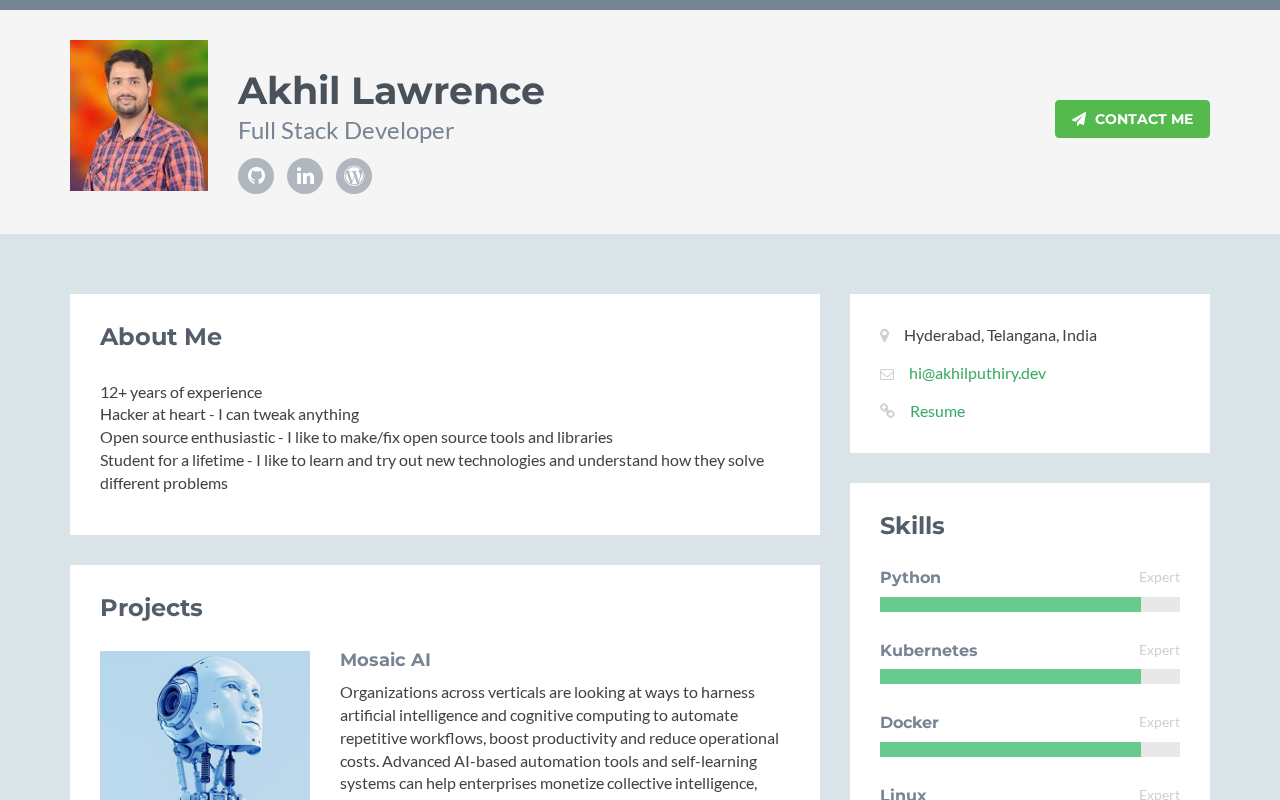This screenshot has height=800, width=1280.
Task: Click the Akhil Lawrence name heading
Action: 391,90
